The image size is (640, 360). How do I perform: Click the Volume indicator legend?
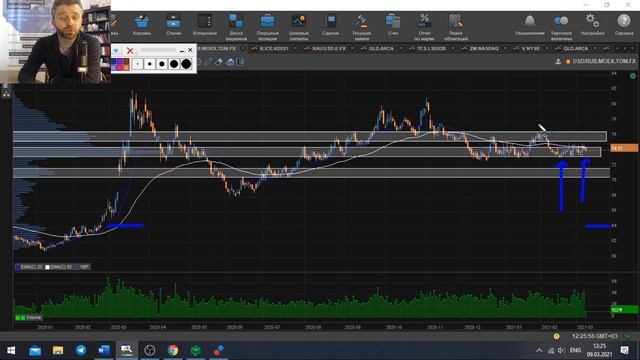[29, 318]
